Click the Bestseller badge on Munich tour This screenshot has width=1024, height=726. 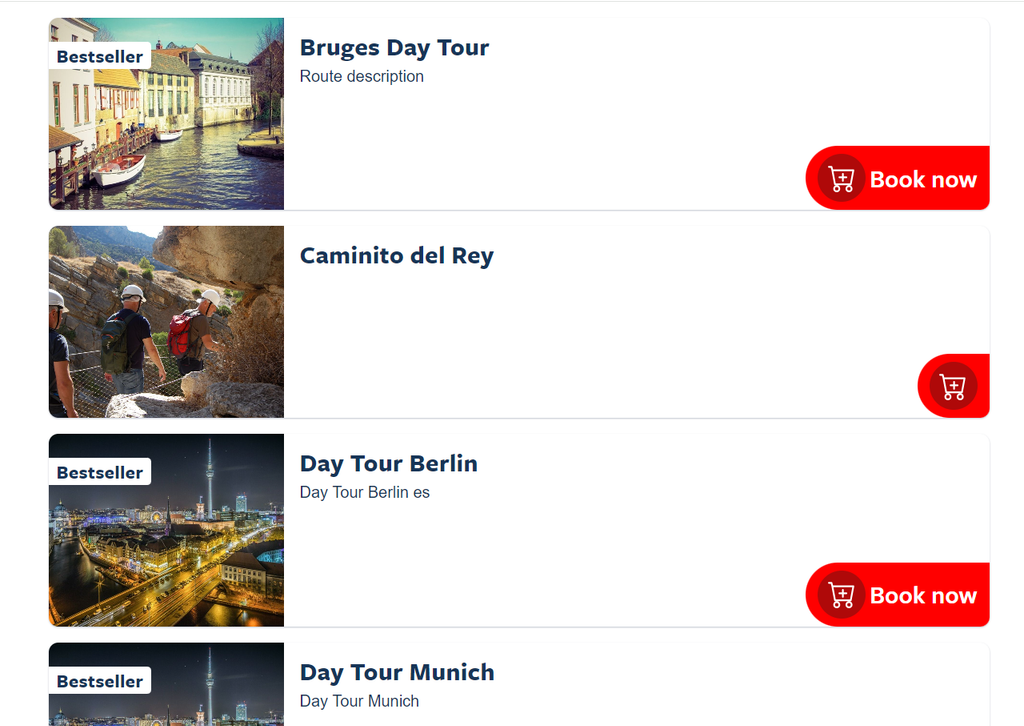pos(100,681)
